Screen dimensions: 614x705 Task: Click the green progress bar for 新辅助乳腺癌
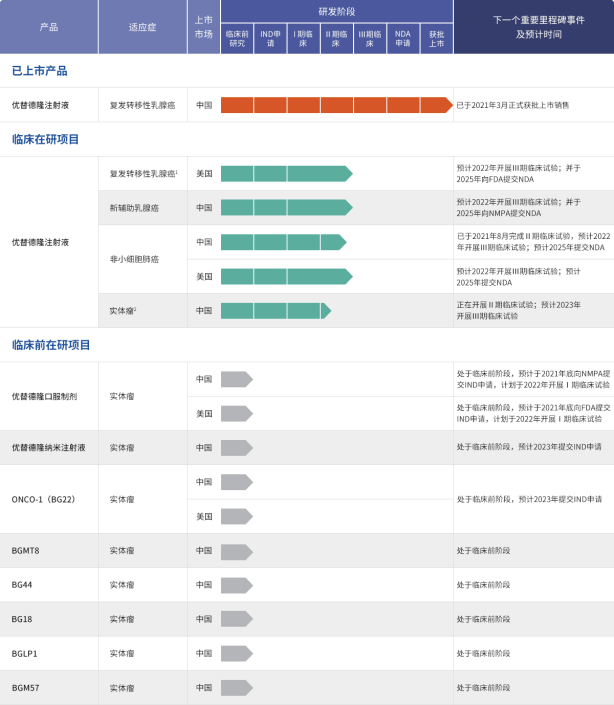click(x=286, y=208)
